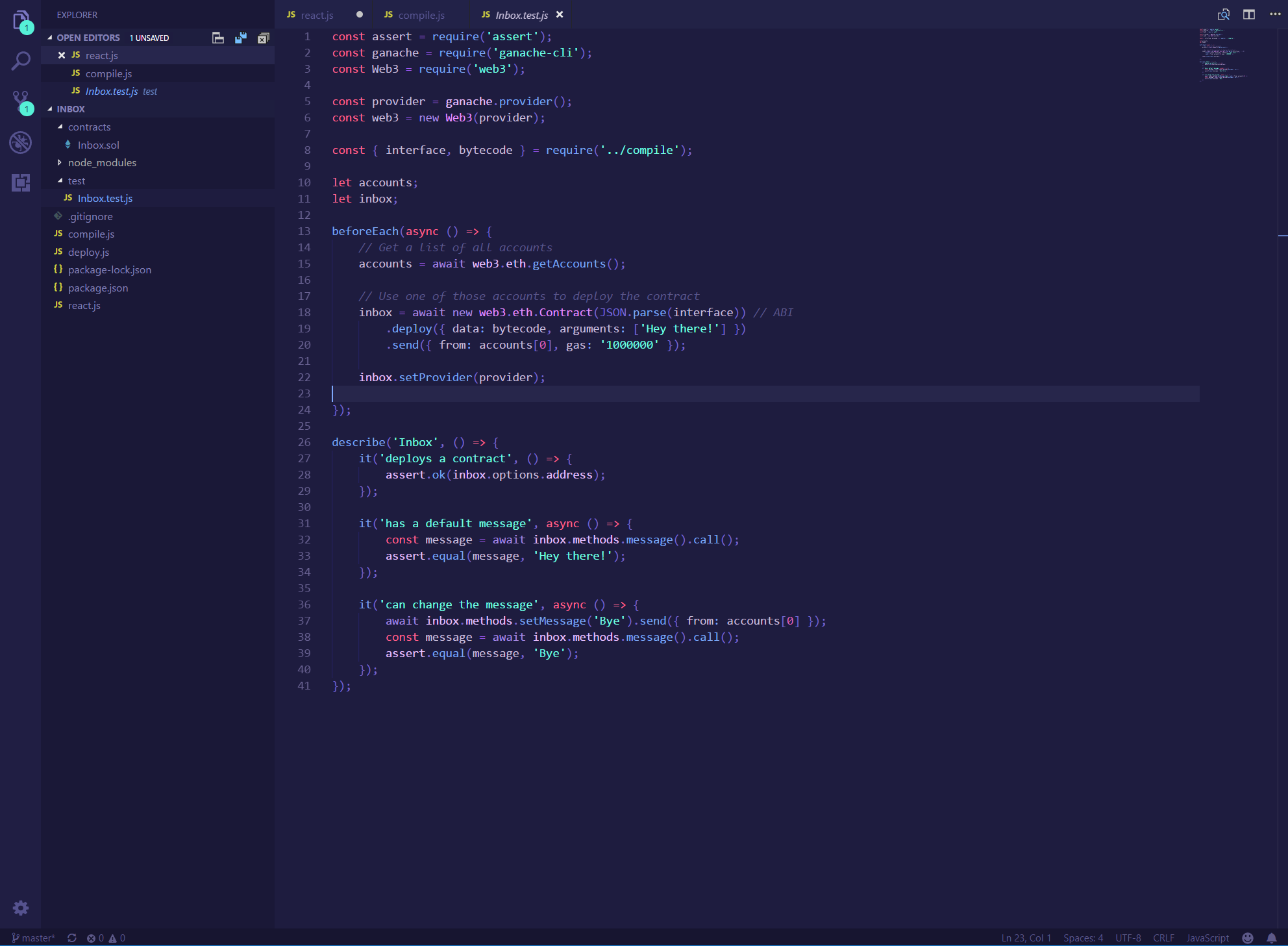Change the JavaScript language mode
Screen dimensions: 1288x946
1207,938
